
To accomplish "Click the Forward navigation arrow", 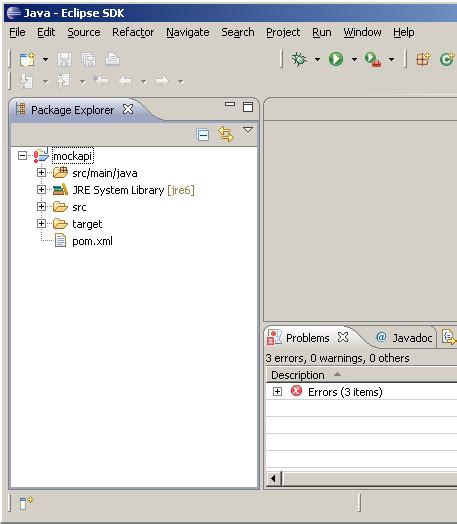I will (x=162, y=81).
